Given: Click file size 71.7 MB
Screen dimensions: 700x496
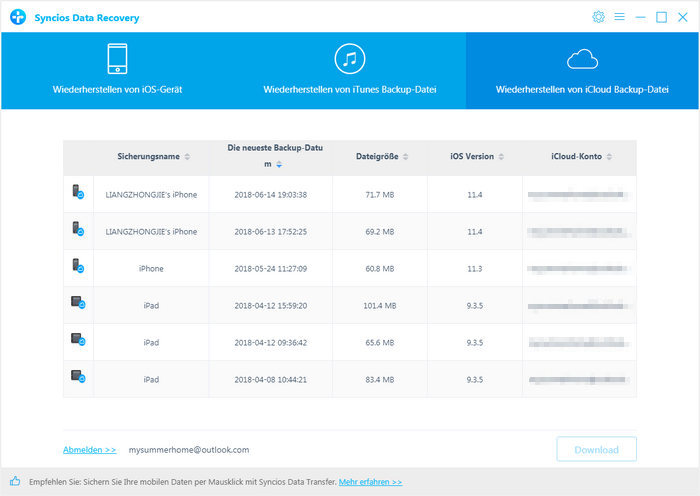Looking at the screenshot, I should tap(379, 195).
